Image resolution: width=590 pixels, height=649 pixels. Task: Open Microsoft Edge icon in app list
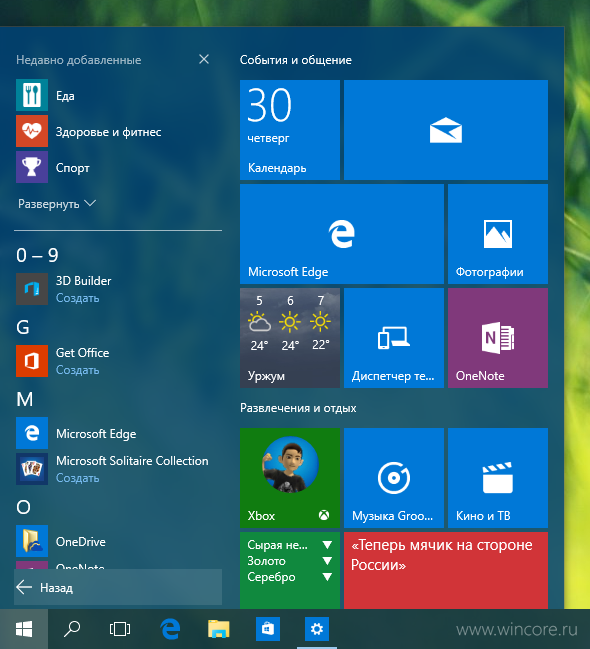[x=32, y=433]
